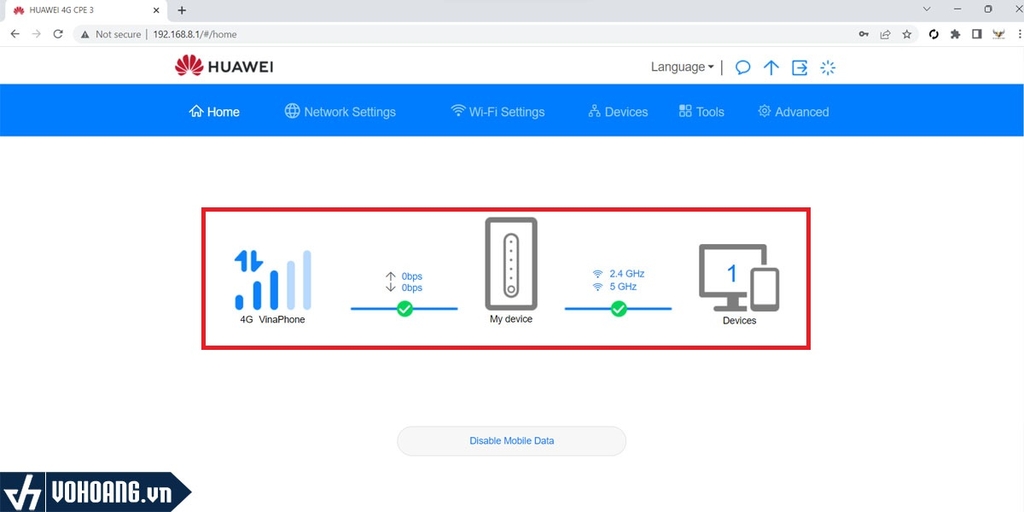This screenshot has width=1024, height=512.
Task: Open the messages speech bubble icon
Action: coord(743,67)
